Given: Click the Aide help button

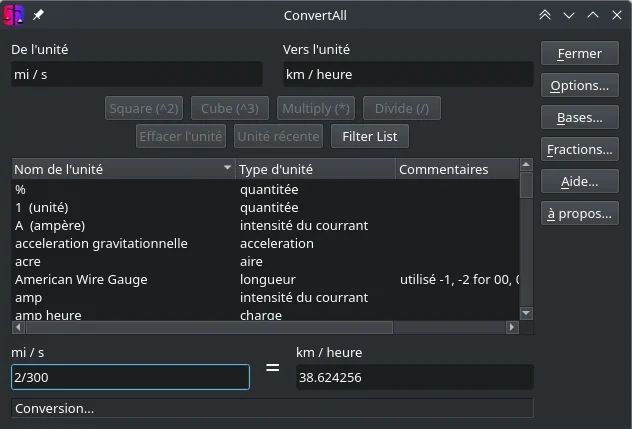Looking at the screenshot, I should 579,182.
